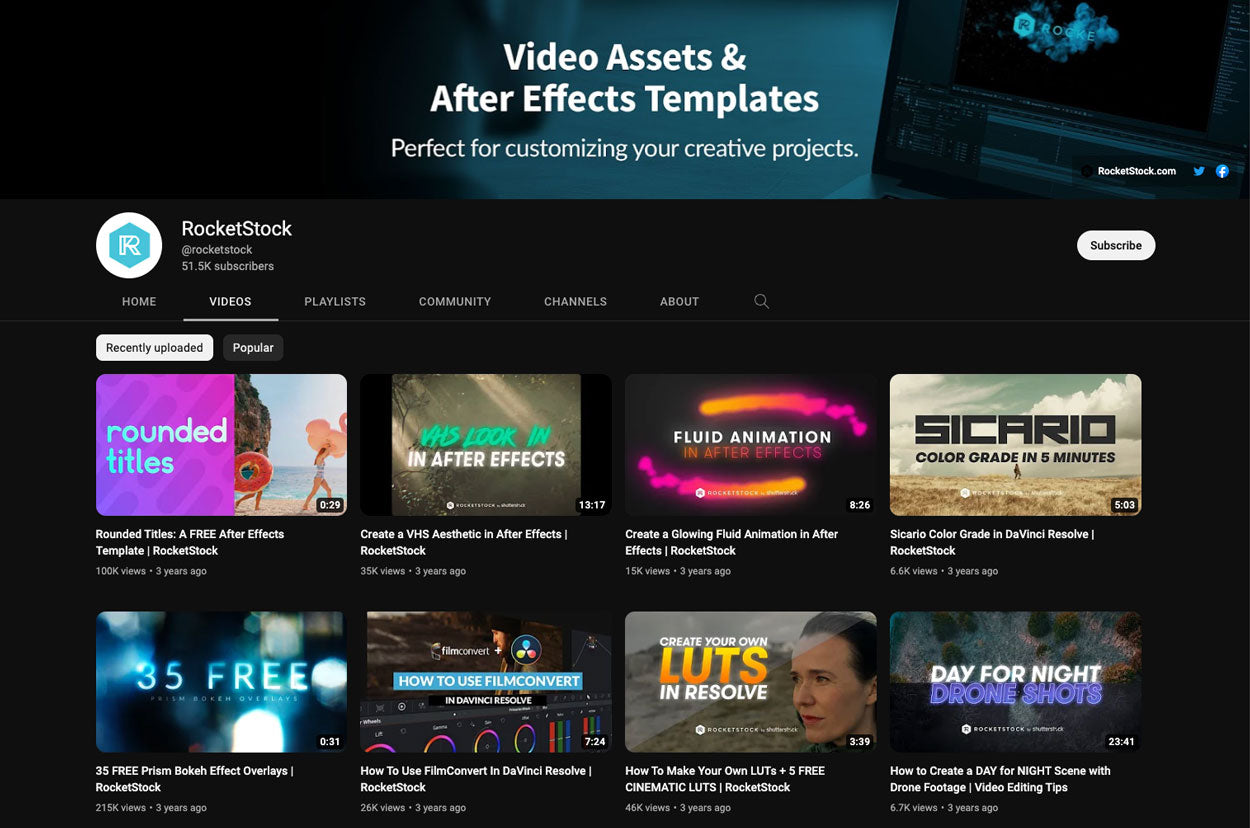Viewport: 1250px width, 828px height.
Task: Switch to the HOME tab
Action: tap(139, 301)
